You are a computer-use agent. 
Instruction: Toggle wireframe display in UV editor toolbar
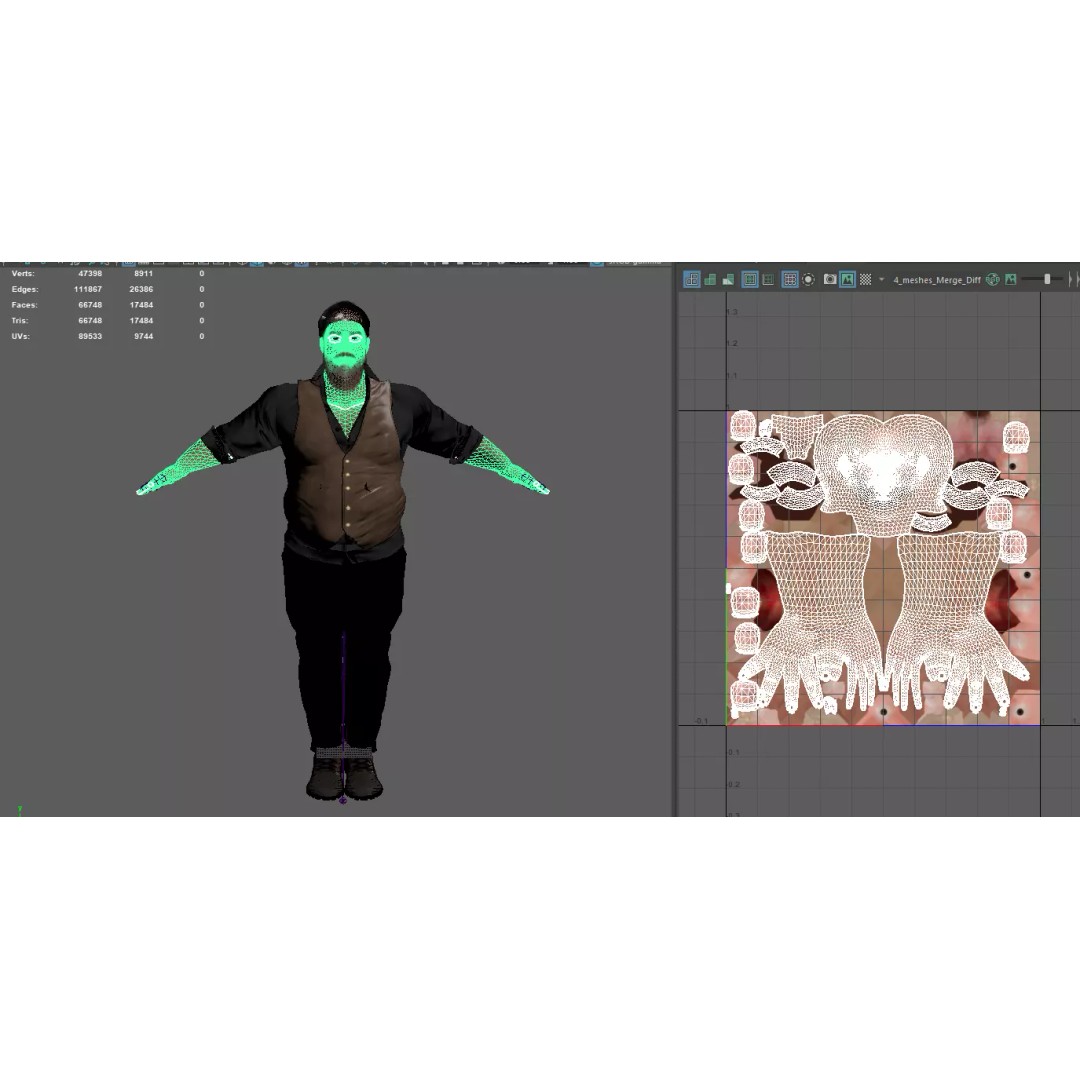click(692, 279)
